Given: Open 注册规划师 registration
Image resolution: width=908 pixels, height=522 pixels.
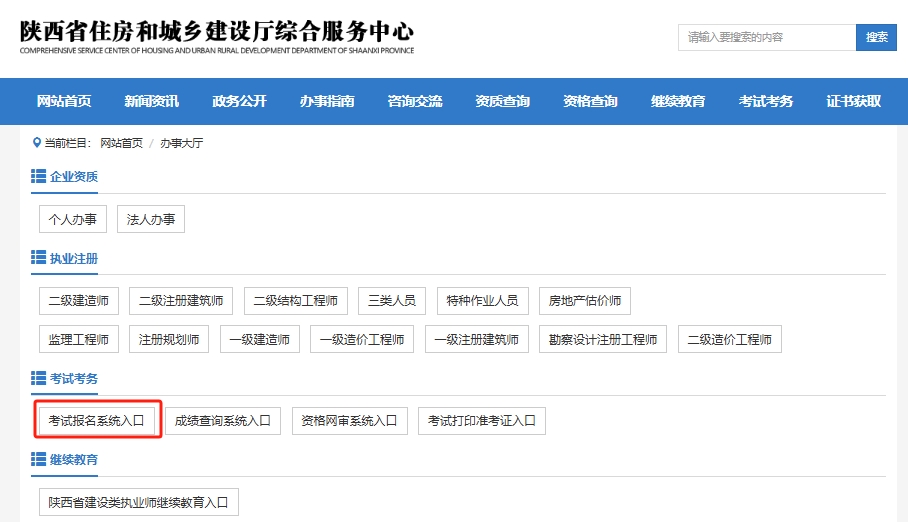Looking at the screenshot, I should 169,340.
